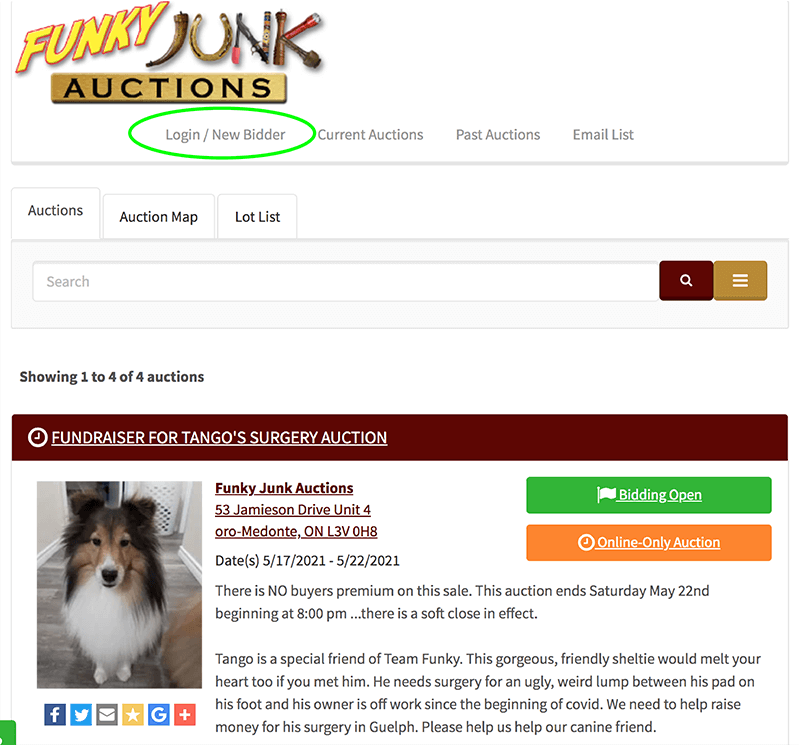Share auction via email icon

tap(107, 714)
